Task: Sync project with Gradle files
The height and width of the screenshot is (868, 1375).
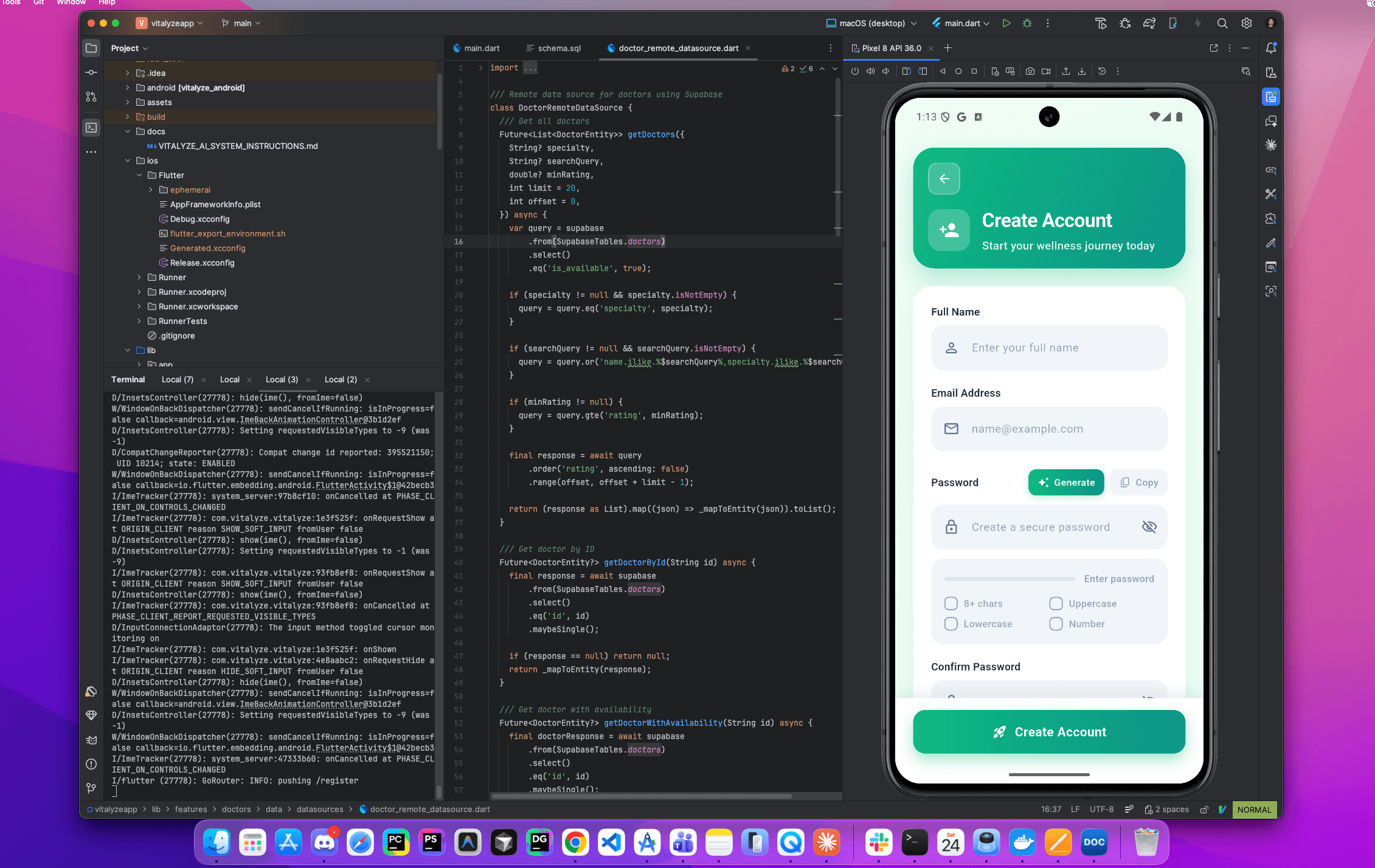Action: pyautogui.click(x=1149, y=23)
